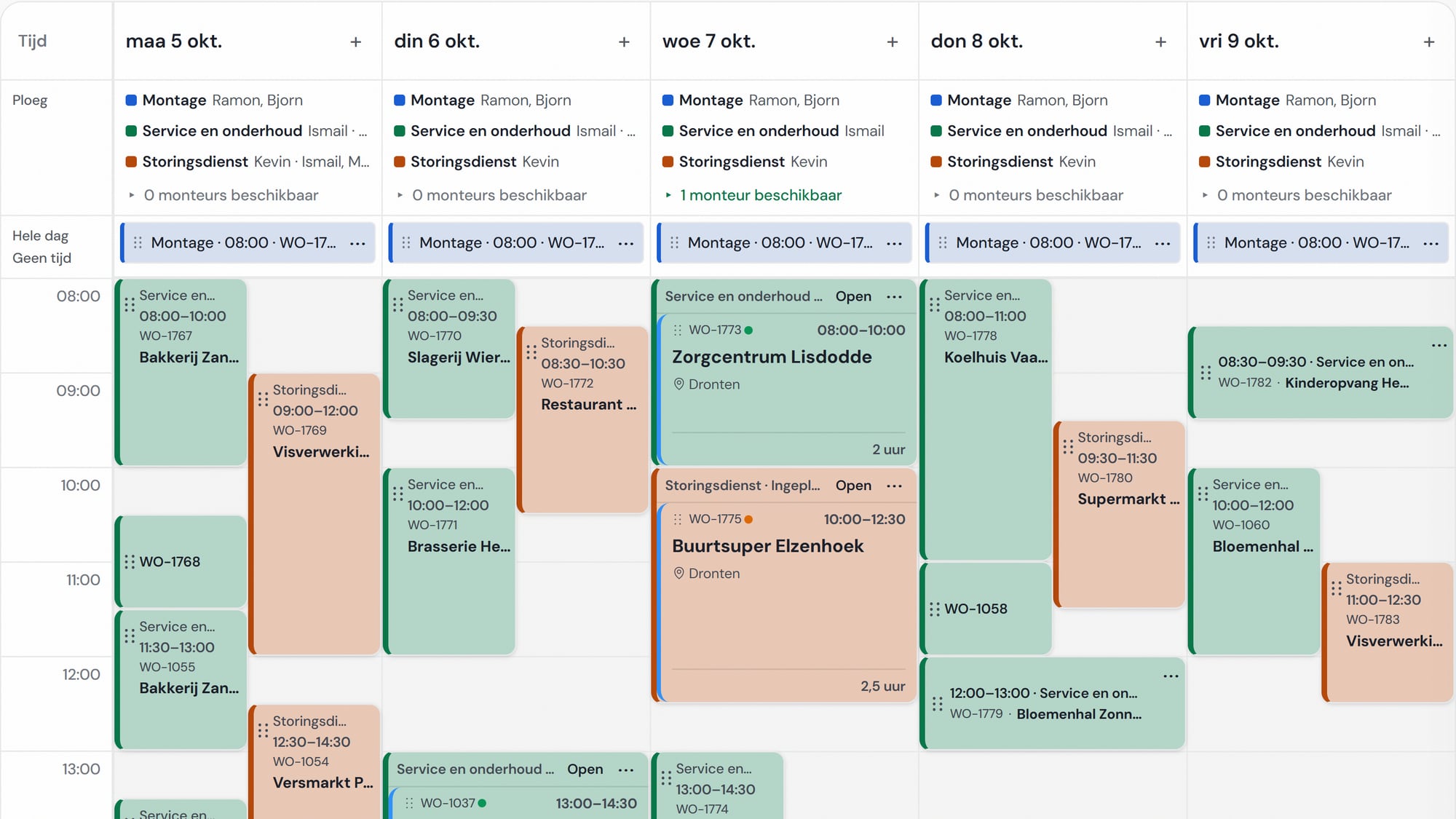Open more options on Friday's all-day Montage card
This screenshot has height=819, width=1456.
pos(1431,243)
